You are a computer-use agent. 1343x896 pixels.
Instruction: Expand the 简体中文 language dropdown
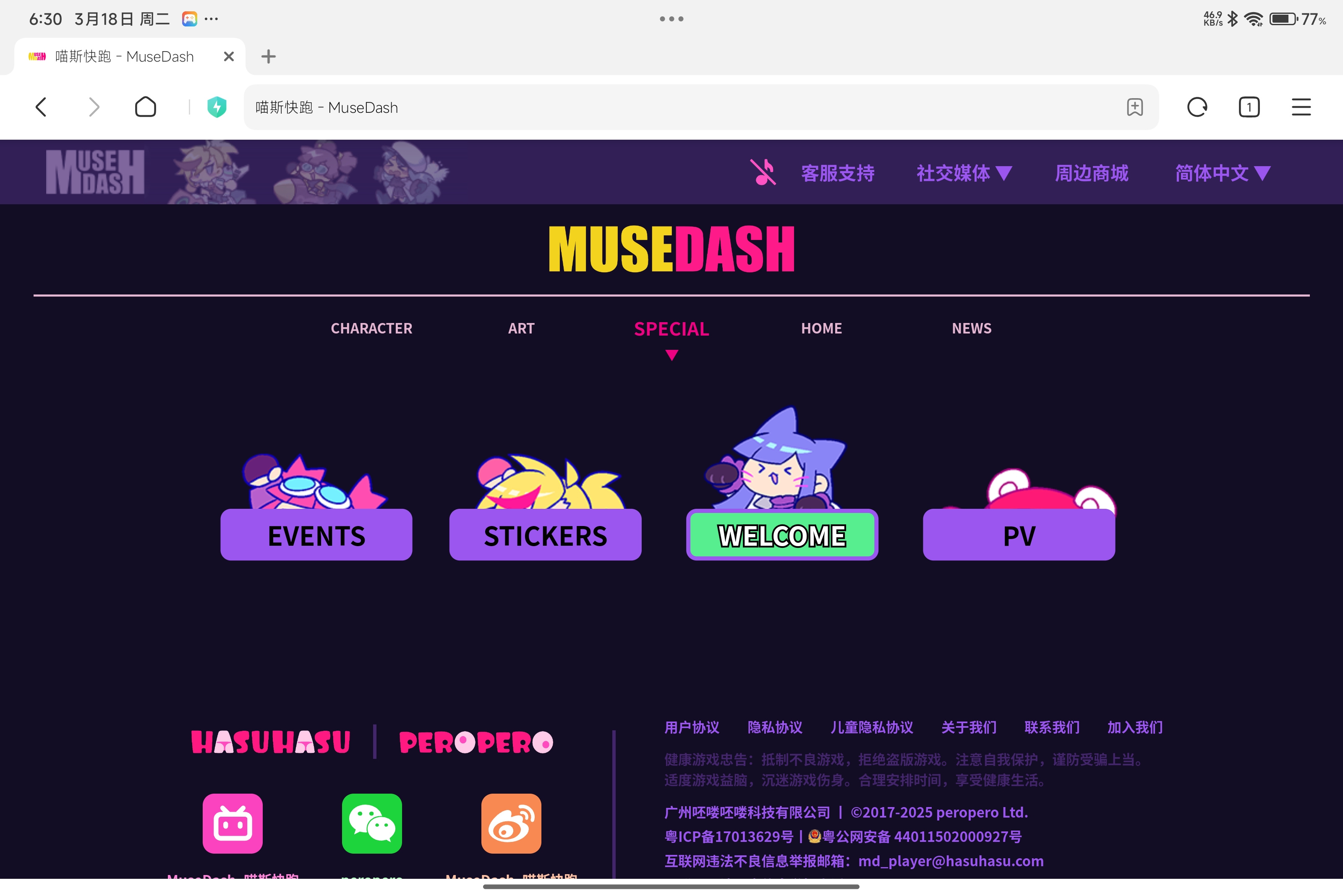pyautogui.click(x=1223, y=172)
